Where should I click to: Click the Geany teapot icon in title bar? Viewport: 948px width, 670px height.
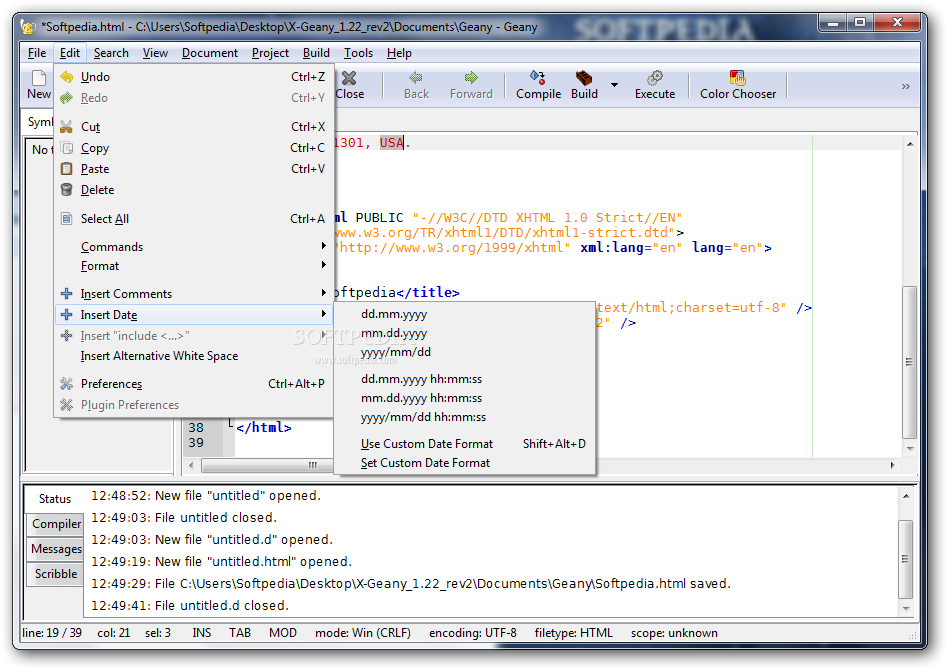[28, 27]
